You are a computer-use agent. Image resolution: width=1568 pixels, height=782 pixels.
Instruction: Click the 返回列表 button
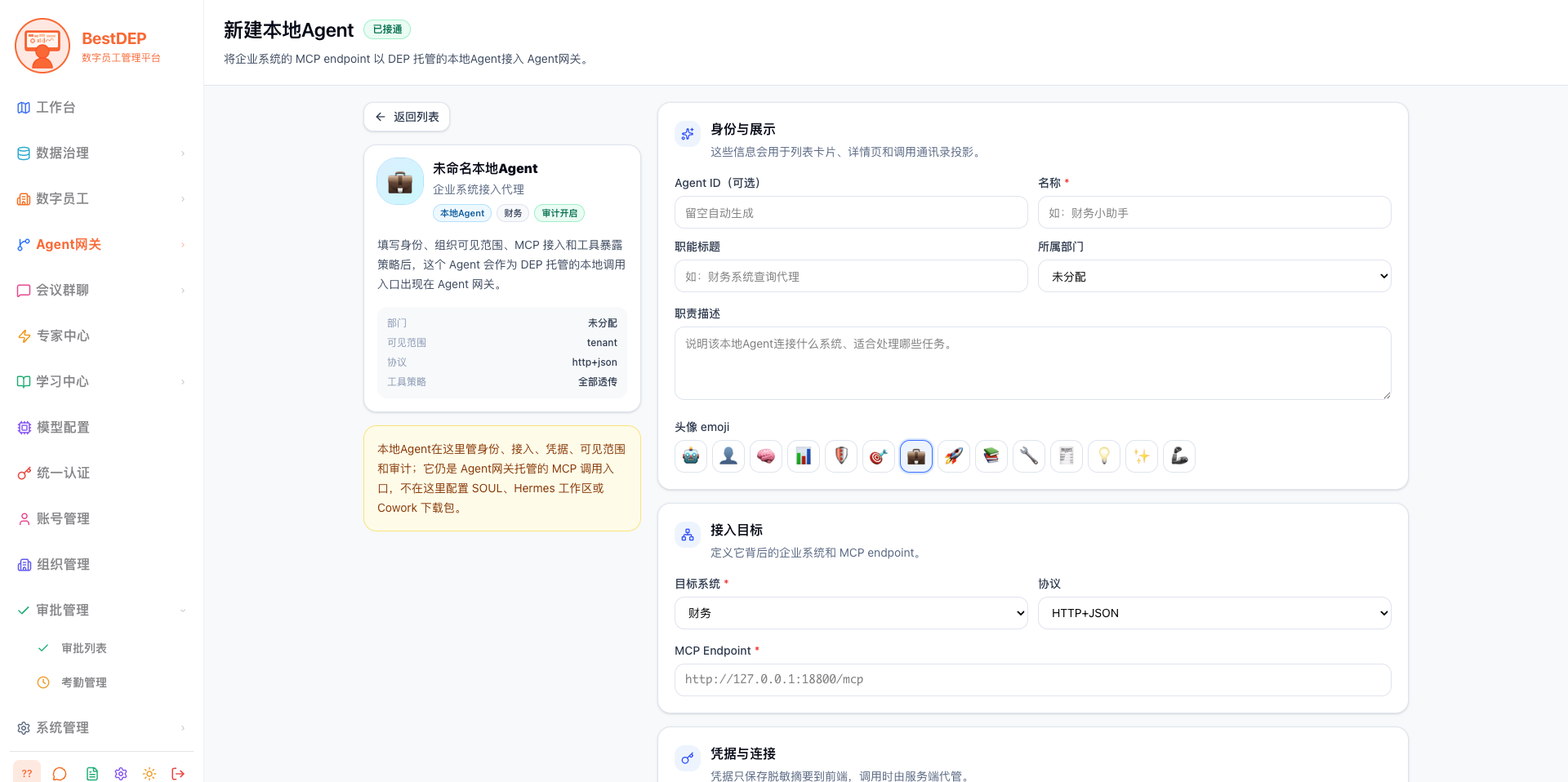click(x=407, y=117)
